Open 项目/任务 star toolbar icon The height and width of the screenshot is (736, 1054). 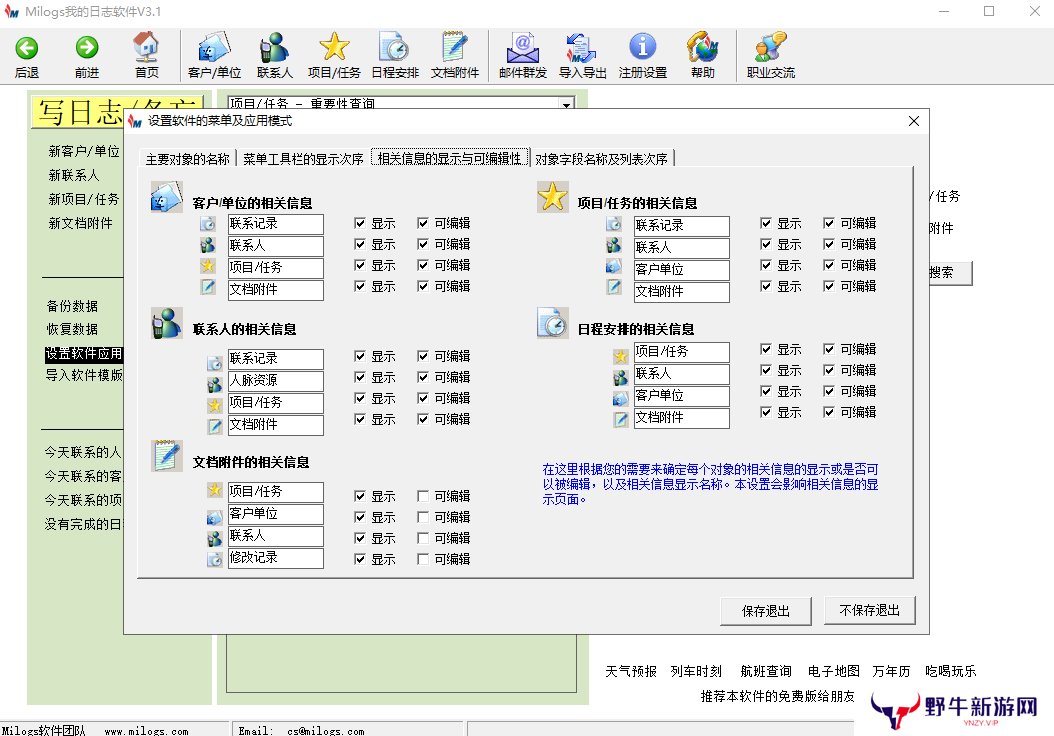pos(334,47)
